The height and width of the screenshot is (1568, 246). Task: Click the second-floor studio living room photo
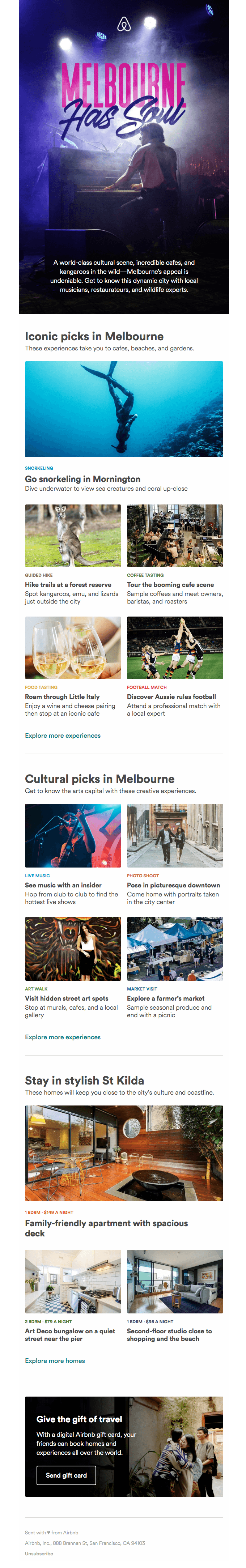point(175,1282)
